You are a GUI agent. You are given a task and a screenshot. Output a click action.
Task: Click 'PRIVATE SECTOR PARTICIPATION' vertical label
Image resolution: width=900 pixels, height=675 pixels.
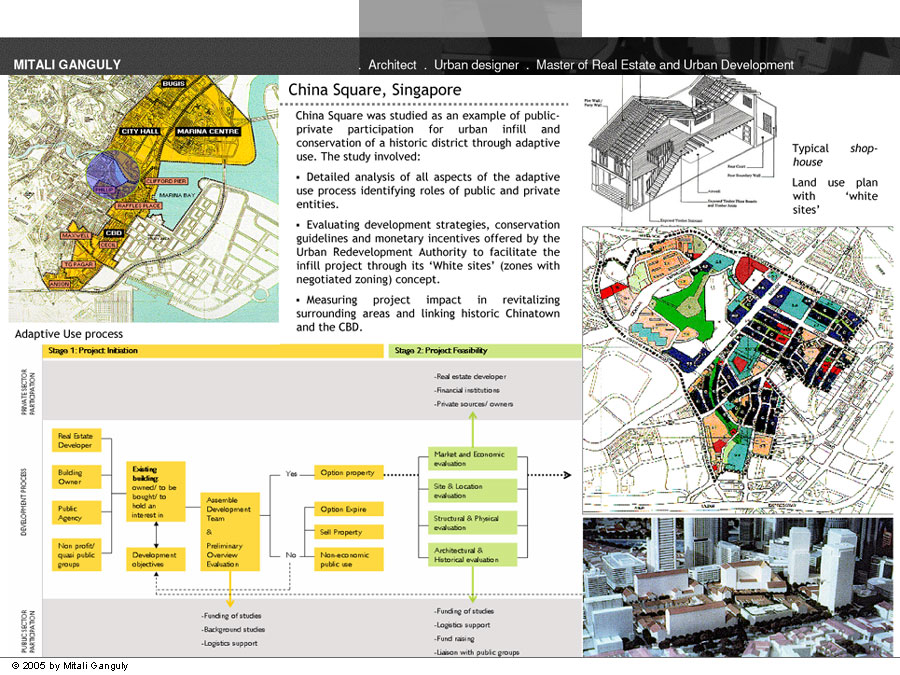(x=28, y=393)
